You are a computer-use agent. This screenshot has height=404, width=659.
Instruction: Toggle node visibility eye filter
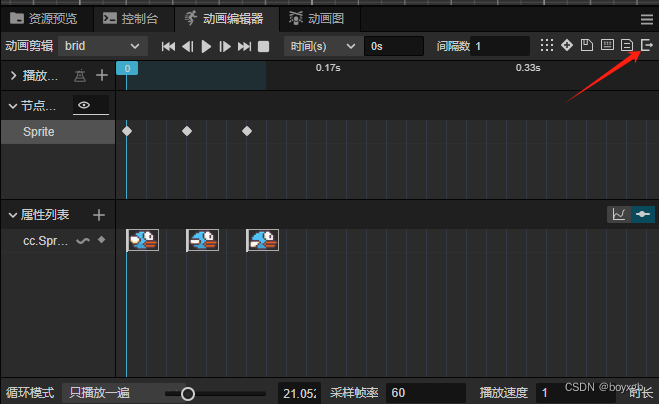coord(91,105)
